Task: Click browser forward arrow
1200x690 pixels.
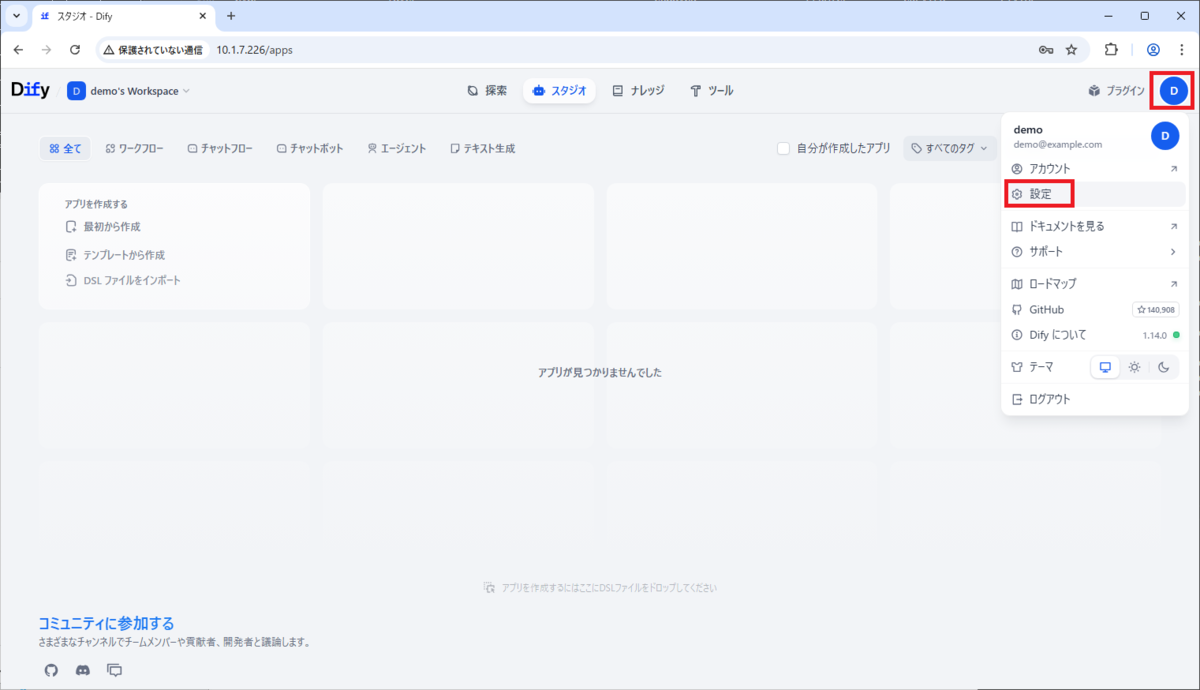Action: coord(46,49)
